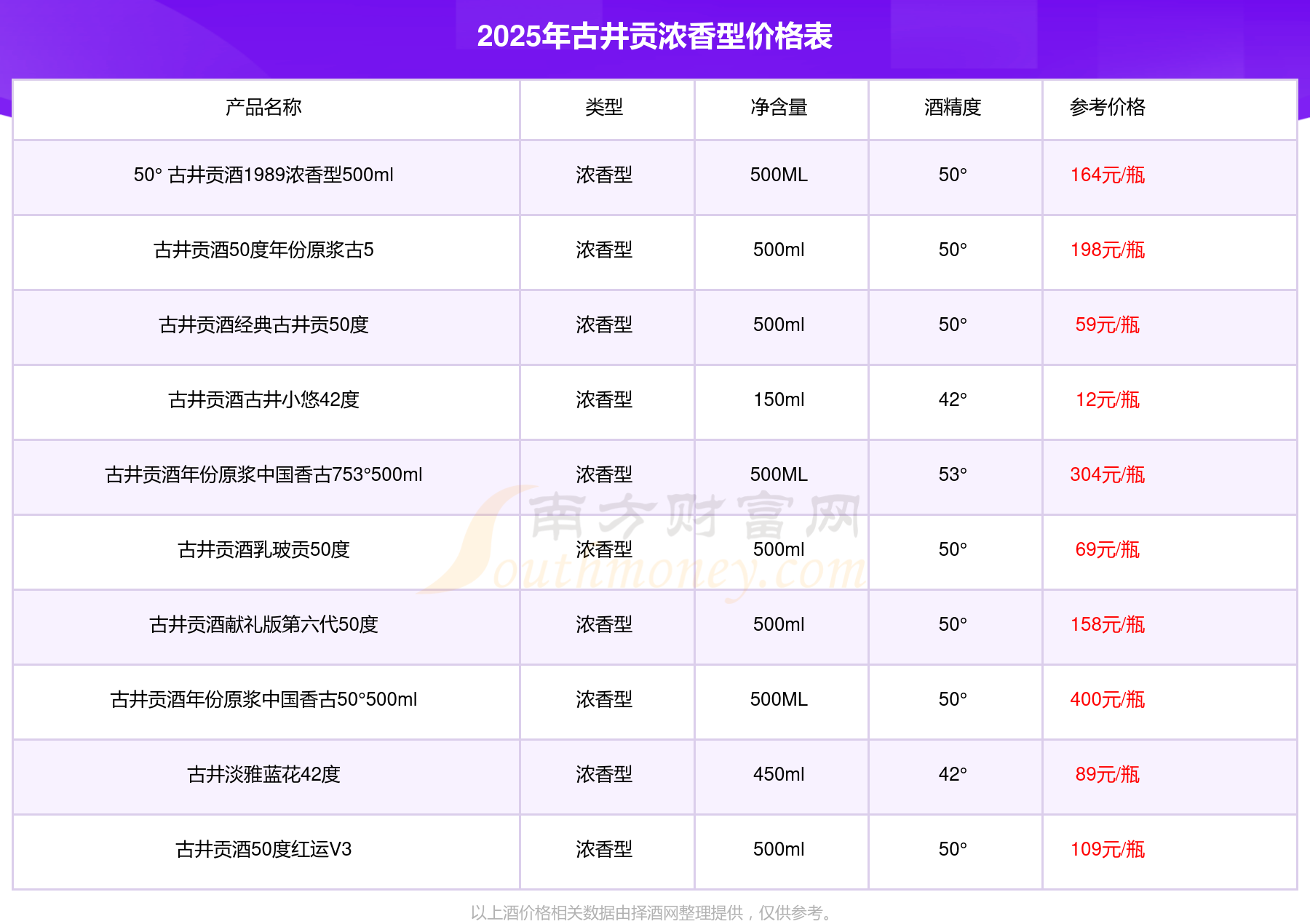Select "50°" alcohol value in 年份原浆古5 row
Viewport: 1310px width, 924px height.
click(953, 250)
